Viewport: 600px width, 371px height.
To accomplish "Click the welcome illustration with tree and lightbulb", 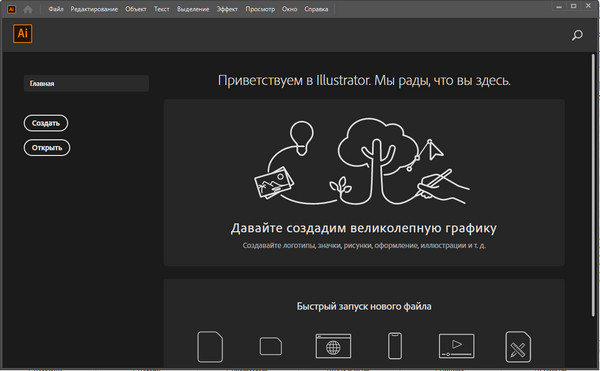I will [362, 162].
